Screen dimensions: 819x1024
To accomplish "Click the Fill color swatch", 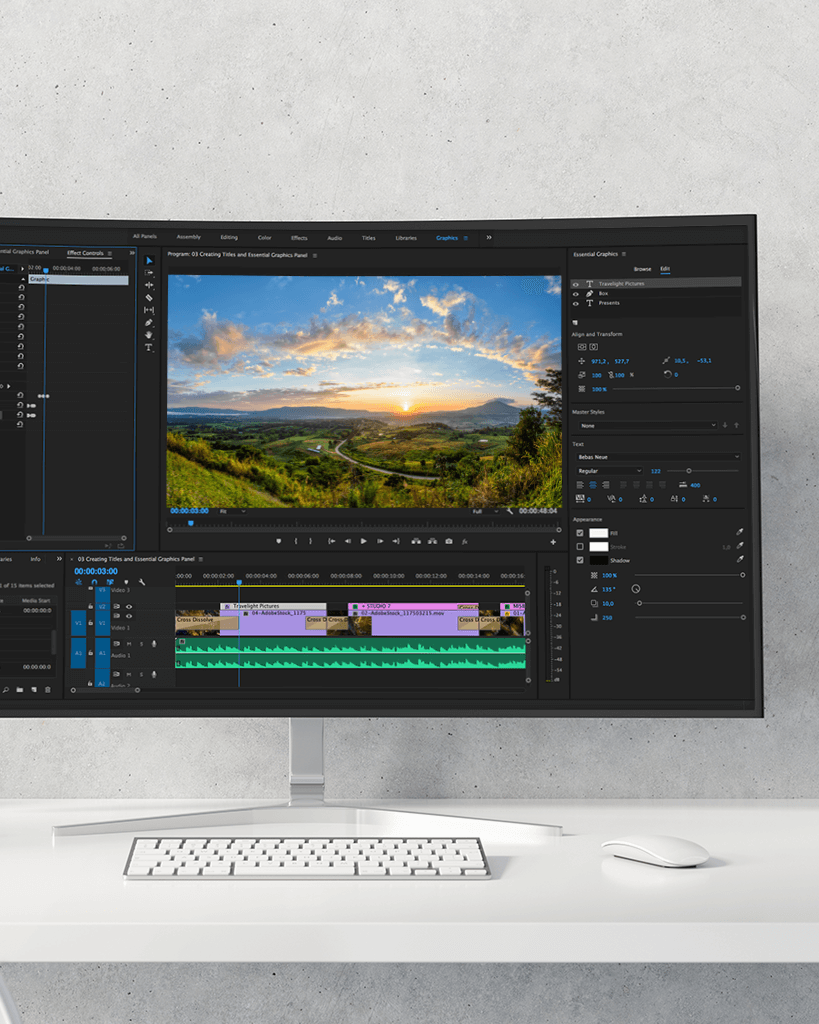I will (599, 533).
